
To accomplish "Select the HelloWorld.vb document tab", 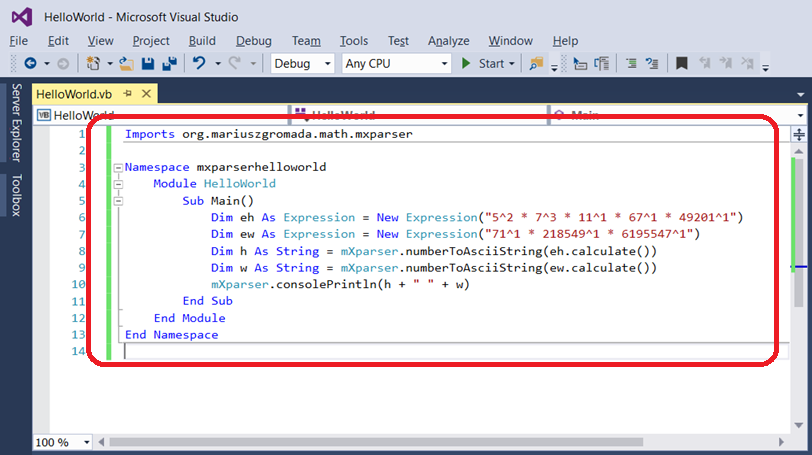I will click(x=74, y=94).
